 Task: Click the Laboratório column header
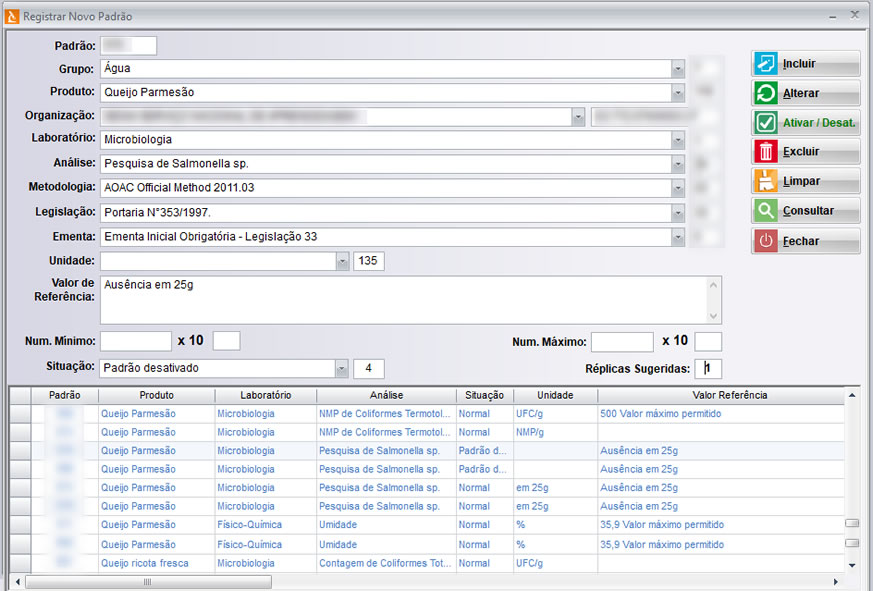(x=266, y=395)
